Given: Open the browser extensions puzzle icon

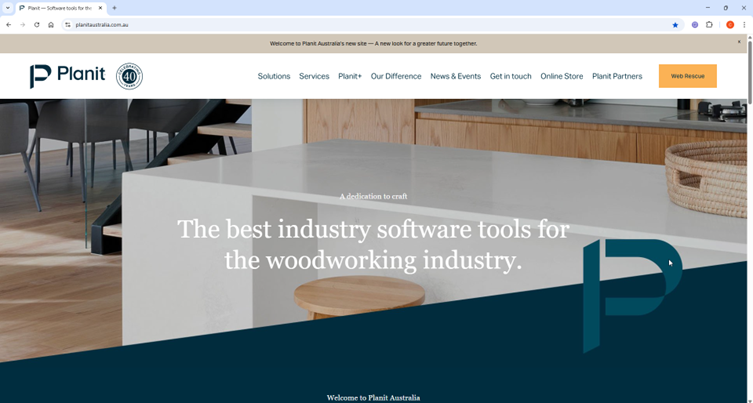Looking at the screenshot, I should click(x=709, y=25).
